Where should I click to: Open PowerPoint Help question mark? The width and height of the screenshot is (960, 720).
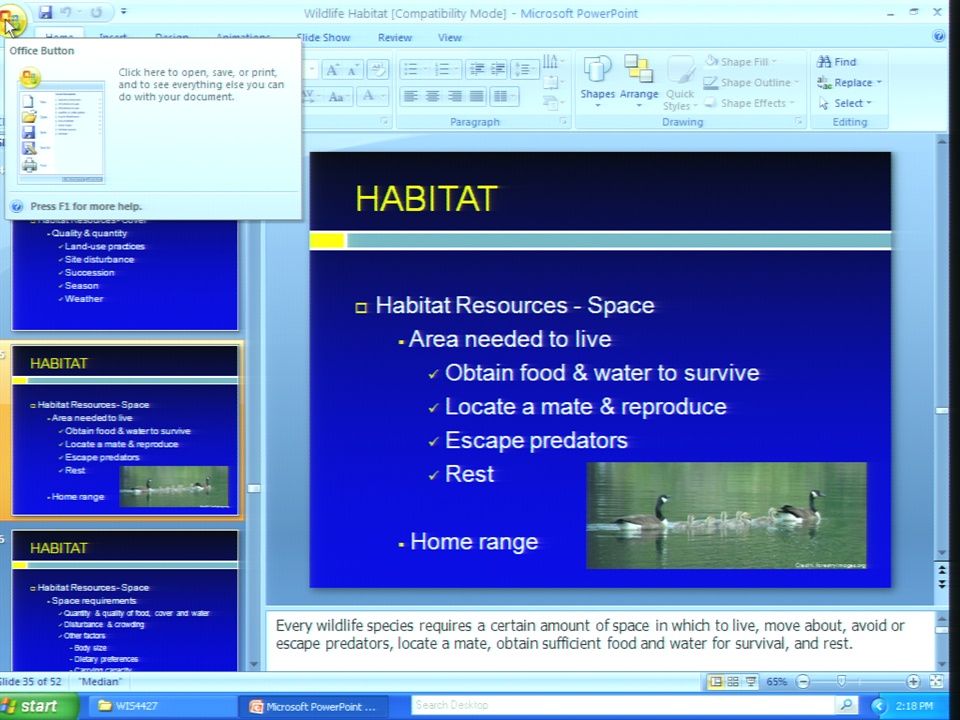pos(939,36)
